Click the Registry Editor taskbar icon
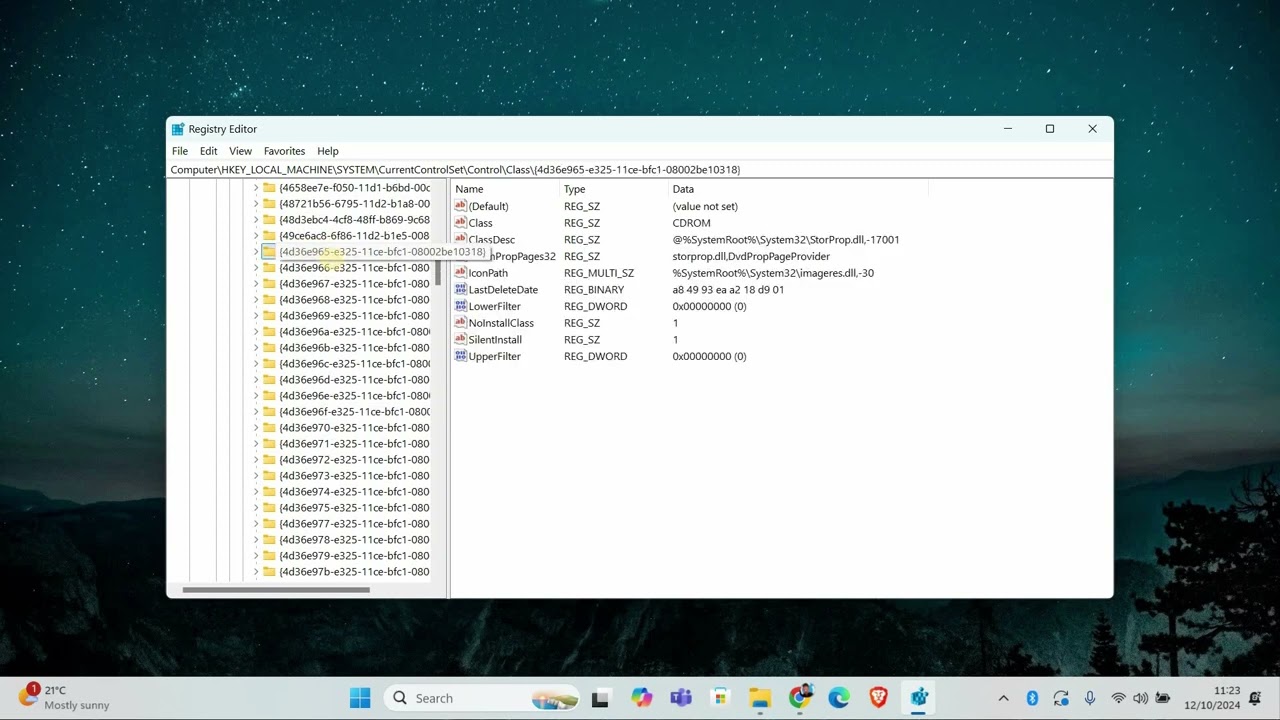The height and width of the screenshot is (720, 1280). pyautogui.click(x=919, y=698)
